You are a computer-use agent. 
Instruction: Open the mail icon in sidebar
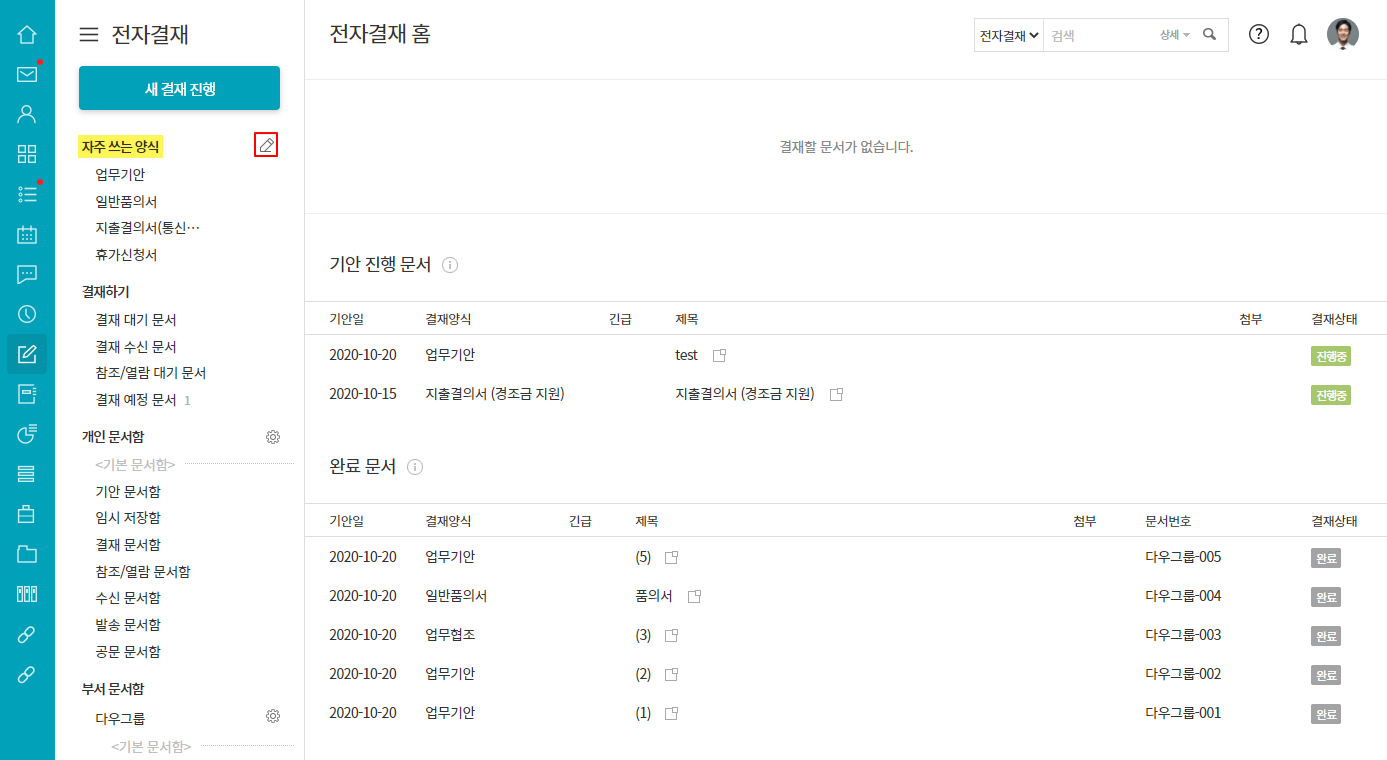27,74
